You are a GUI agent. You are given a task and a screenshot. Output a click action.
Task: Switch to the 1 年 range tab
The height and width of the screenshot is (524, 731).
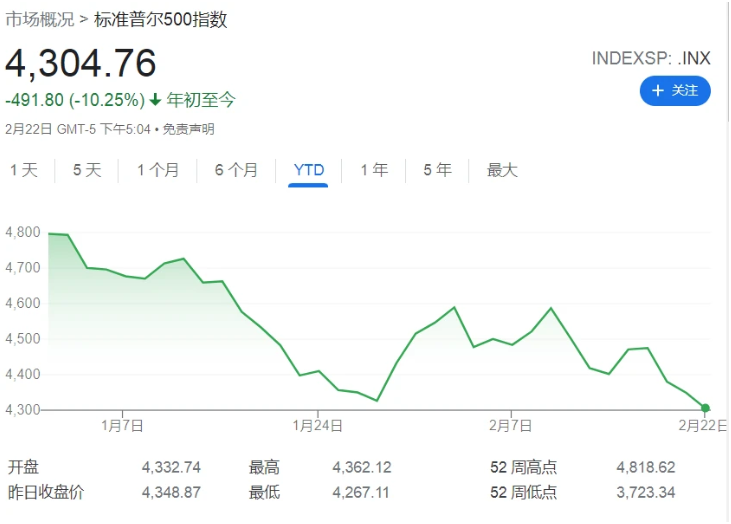point(374,170)
